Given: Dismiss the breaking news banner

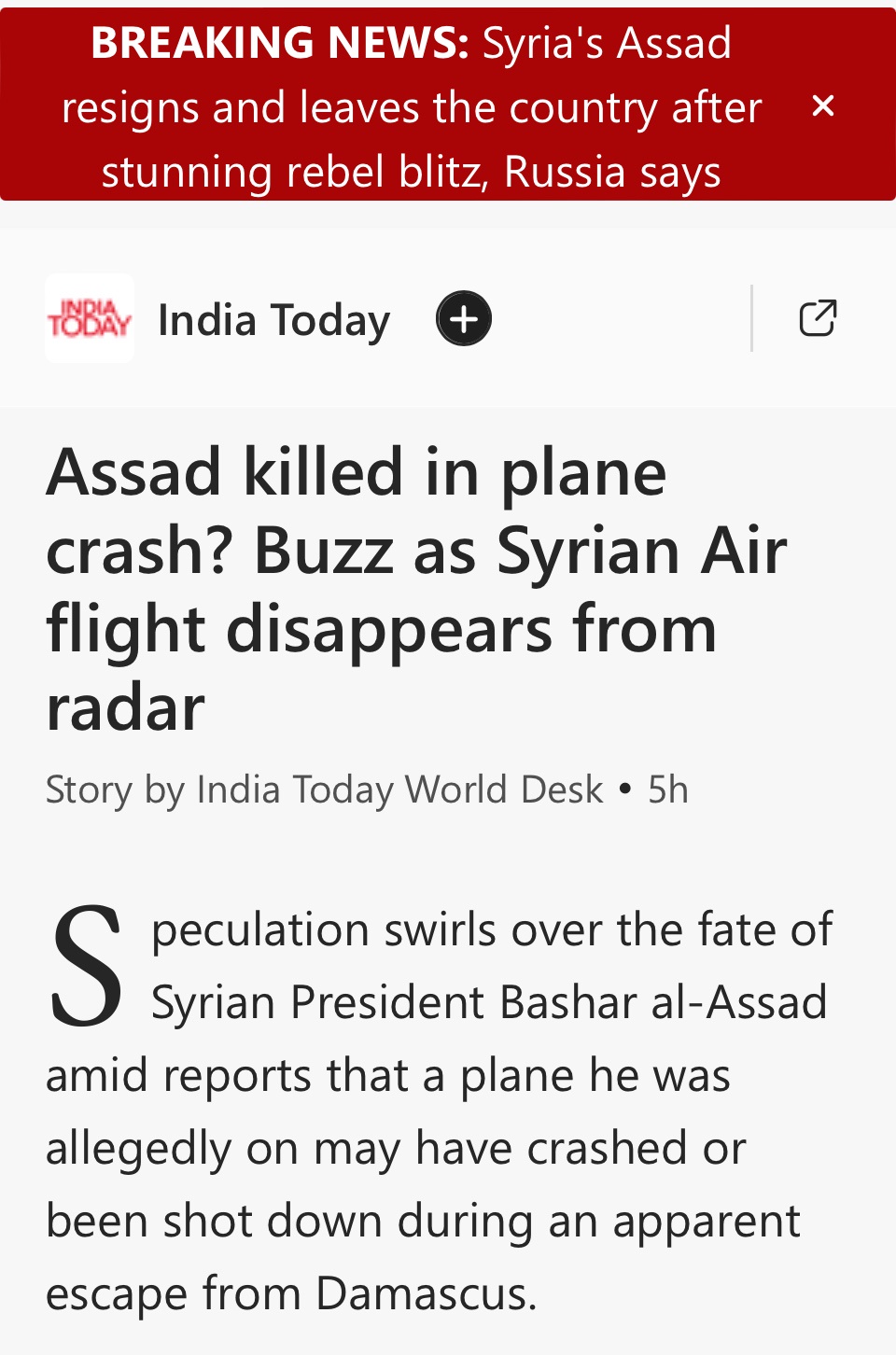Looking at the screenshot, I should pos(822,105).
